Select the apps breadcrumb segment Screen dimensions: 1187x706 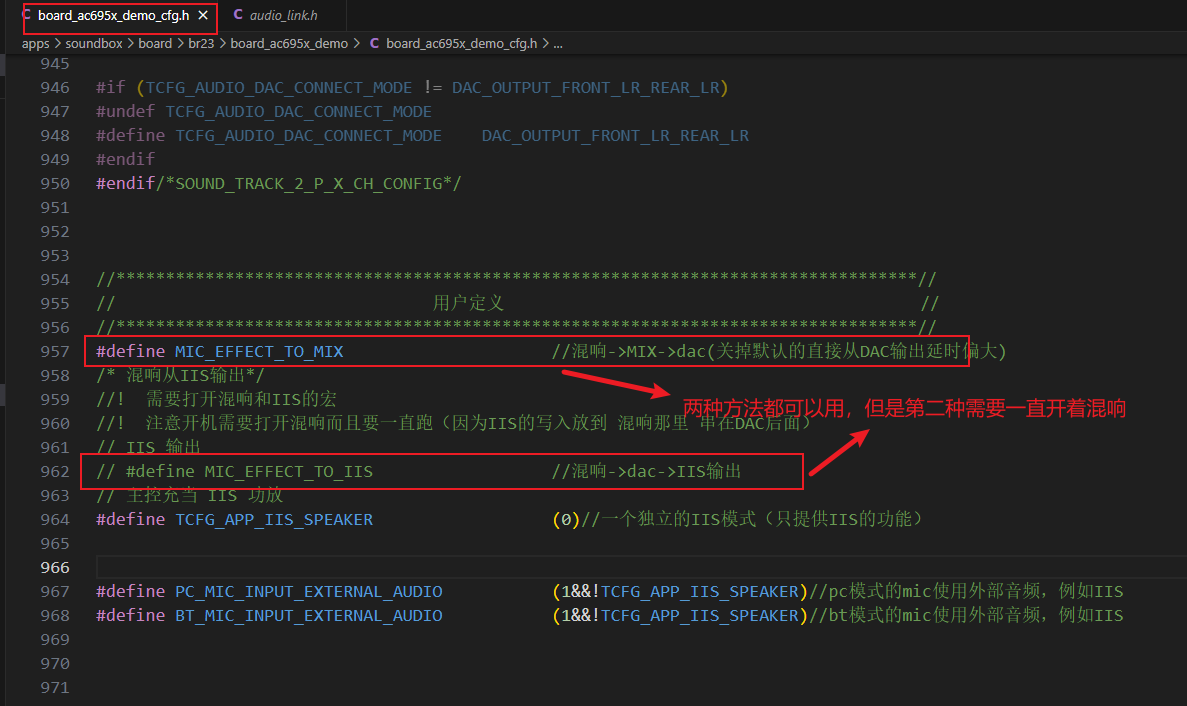pyautogui.click(x=36, y=43)
